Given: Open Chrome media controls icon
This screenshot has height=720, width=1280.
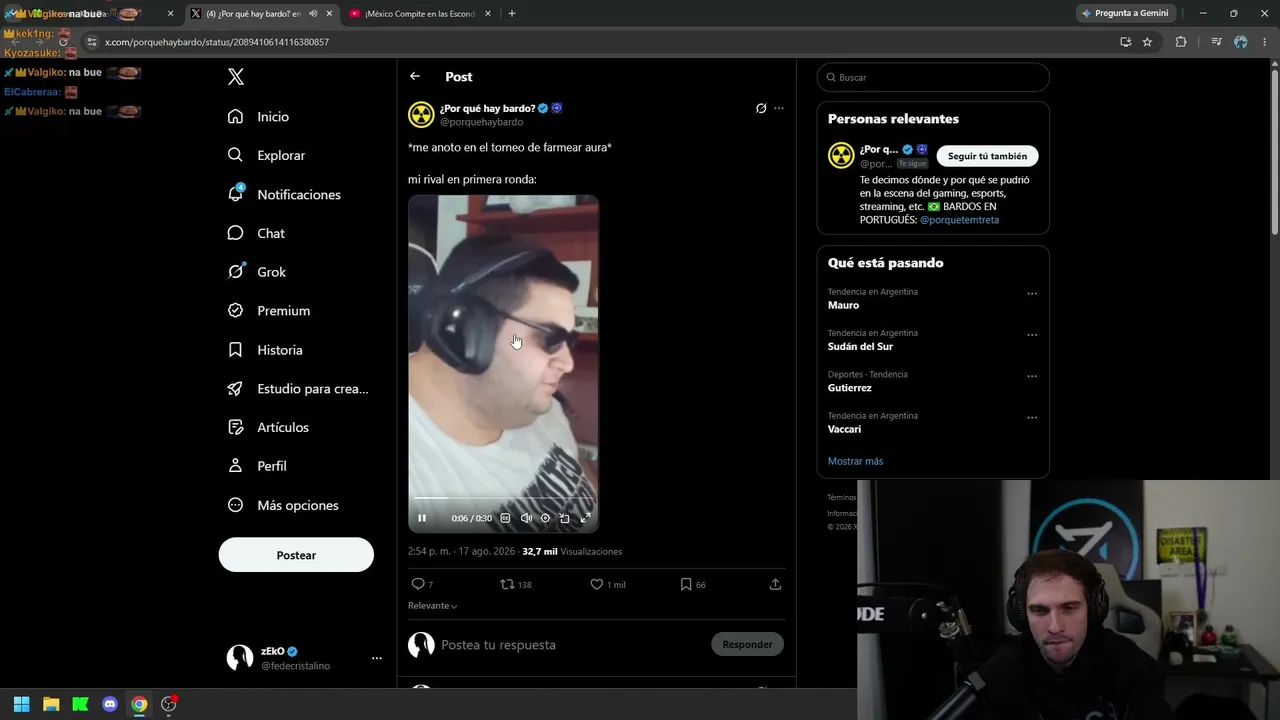Looking at the screenshot, I should tap(1216, 42).
